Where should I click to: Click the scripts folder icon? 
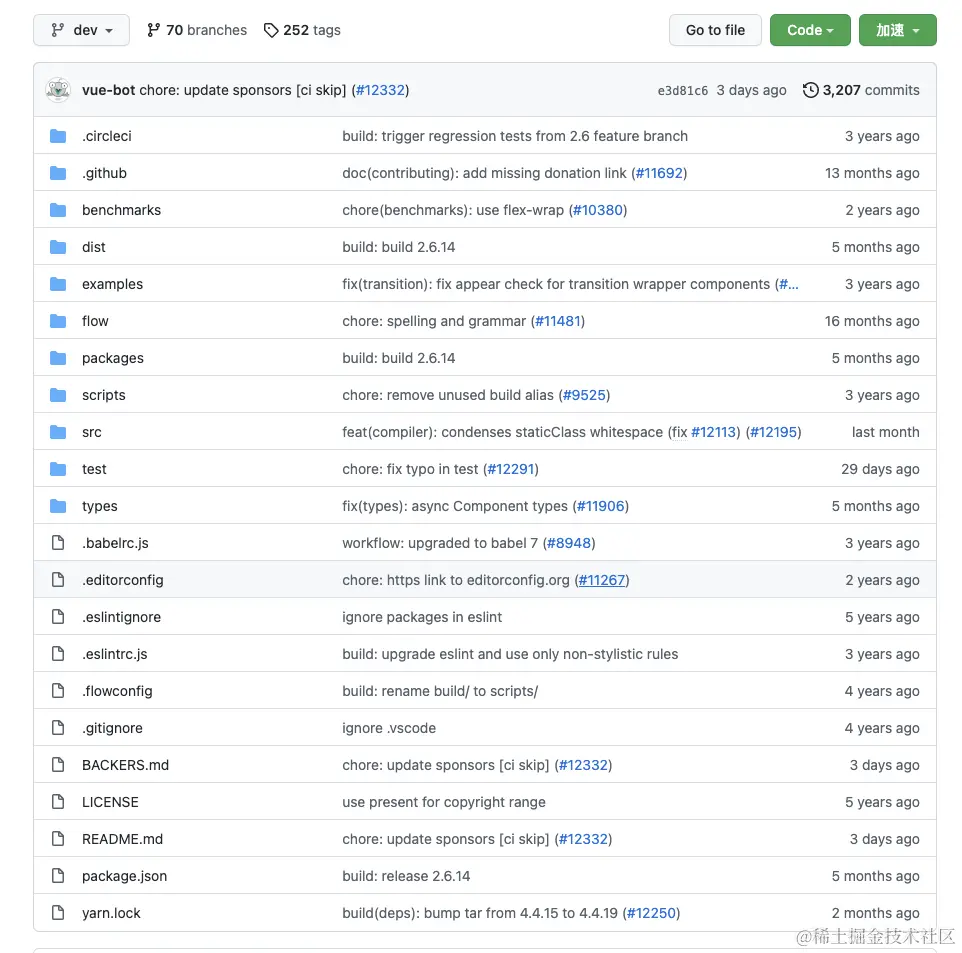coord(58,395)
